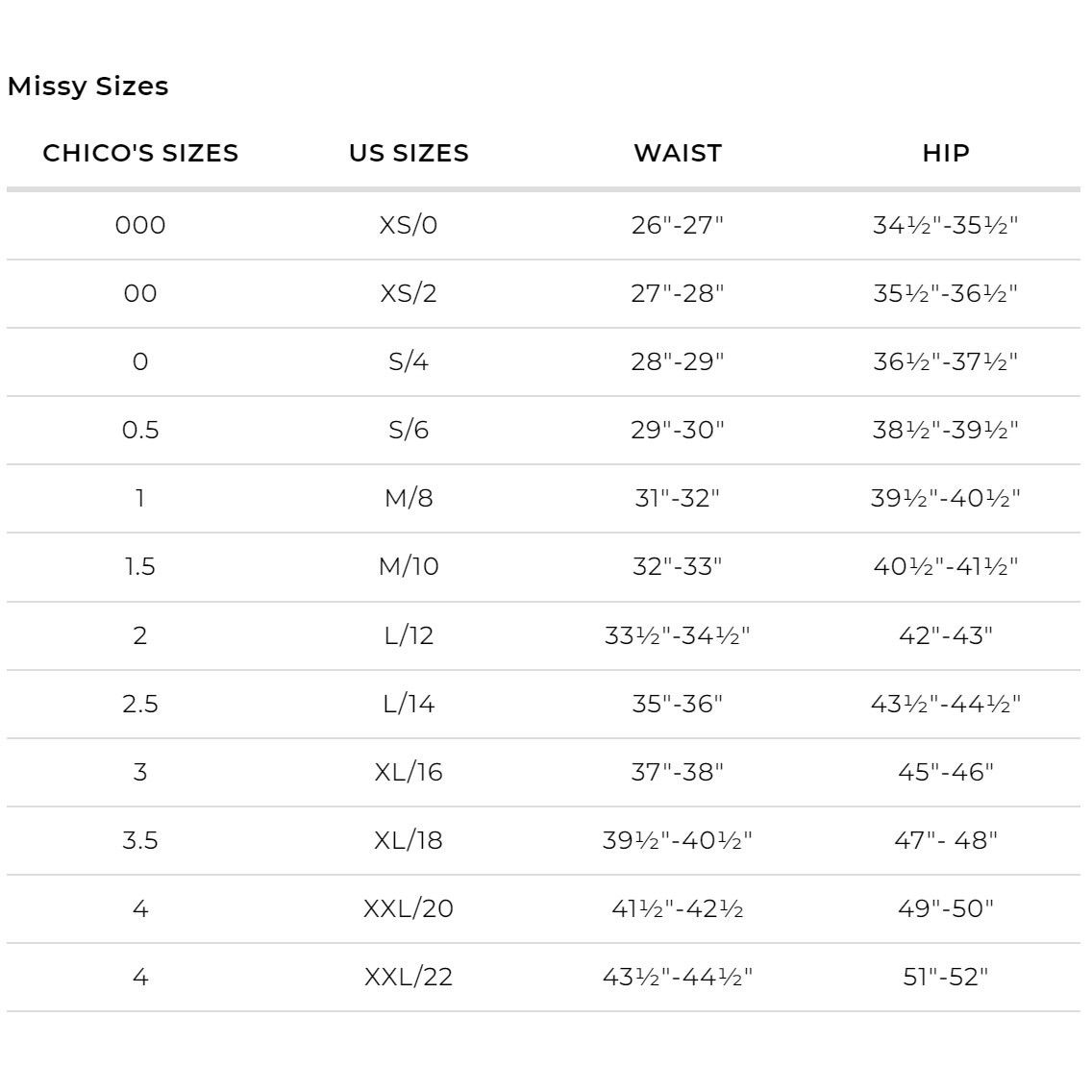Click the Missy Sizes heading

pyautogui.click(x=87, y=87)
